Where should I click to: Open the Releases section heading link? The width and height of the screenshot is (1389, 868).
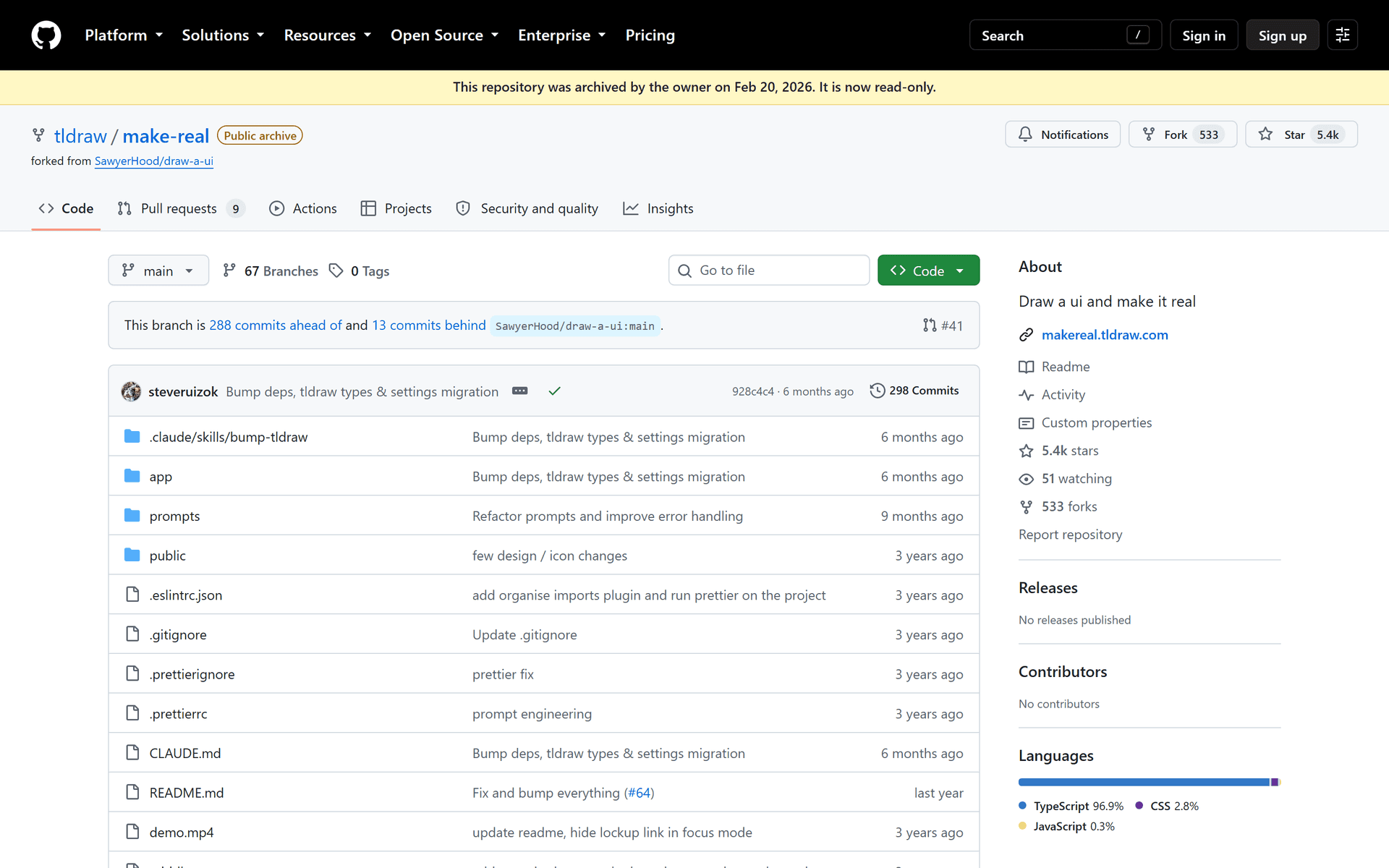pos(1048,588)
